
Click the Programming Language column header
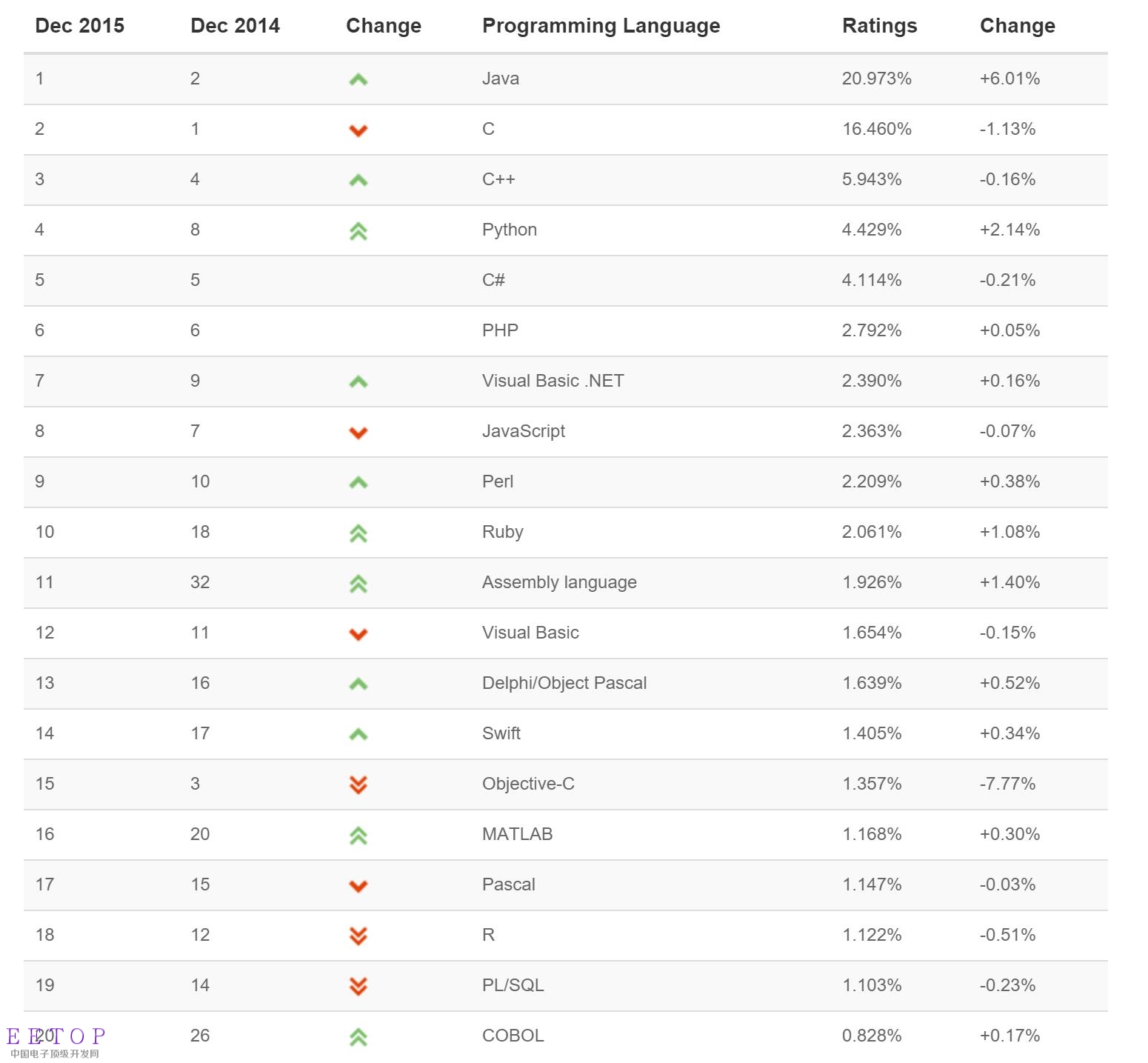click(601, 26)
